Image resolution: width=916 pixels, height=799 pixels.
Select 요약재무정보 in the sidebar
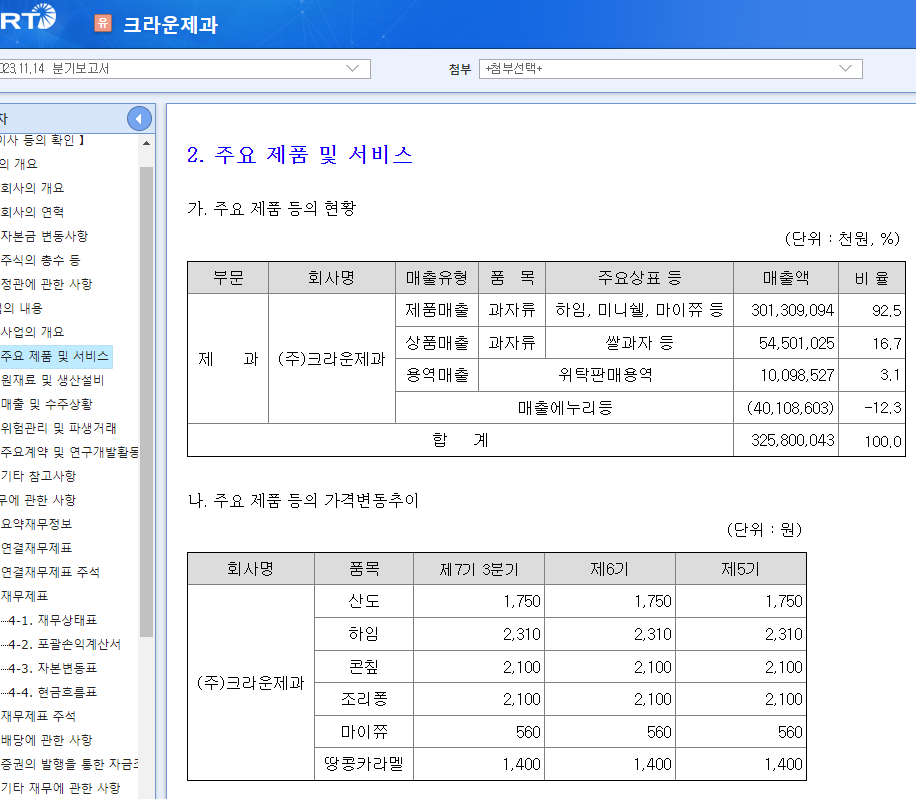[40, 524]
